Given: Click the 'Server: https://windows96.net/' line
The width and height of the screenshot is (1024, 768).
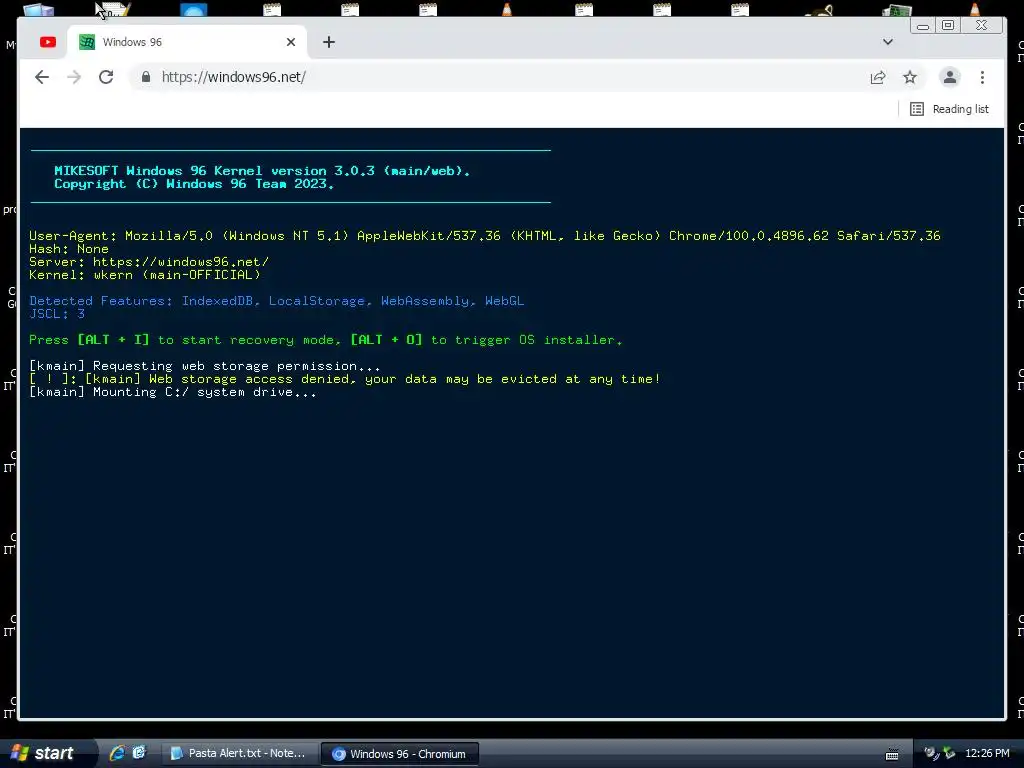Looking at the screenshot, I should click(x=149, y=262).
